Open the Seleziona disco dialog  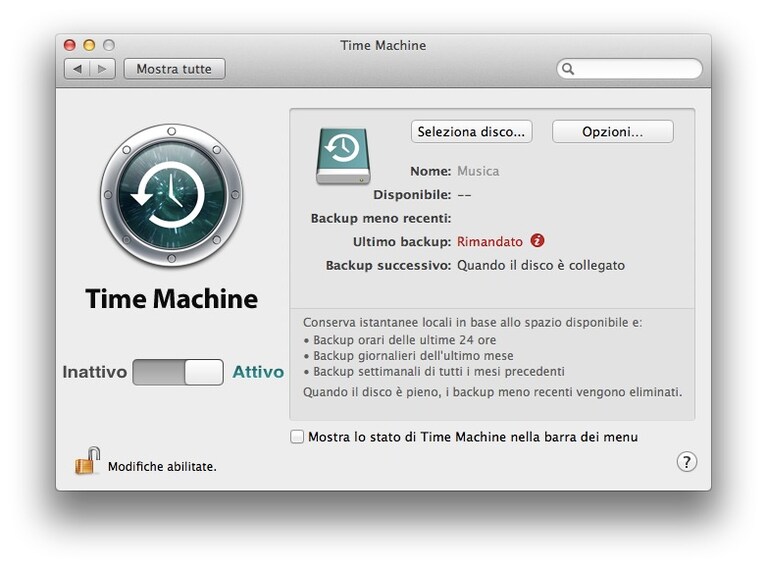(472, 132)
